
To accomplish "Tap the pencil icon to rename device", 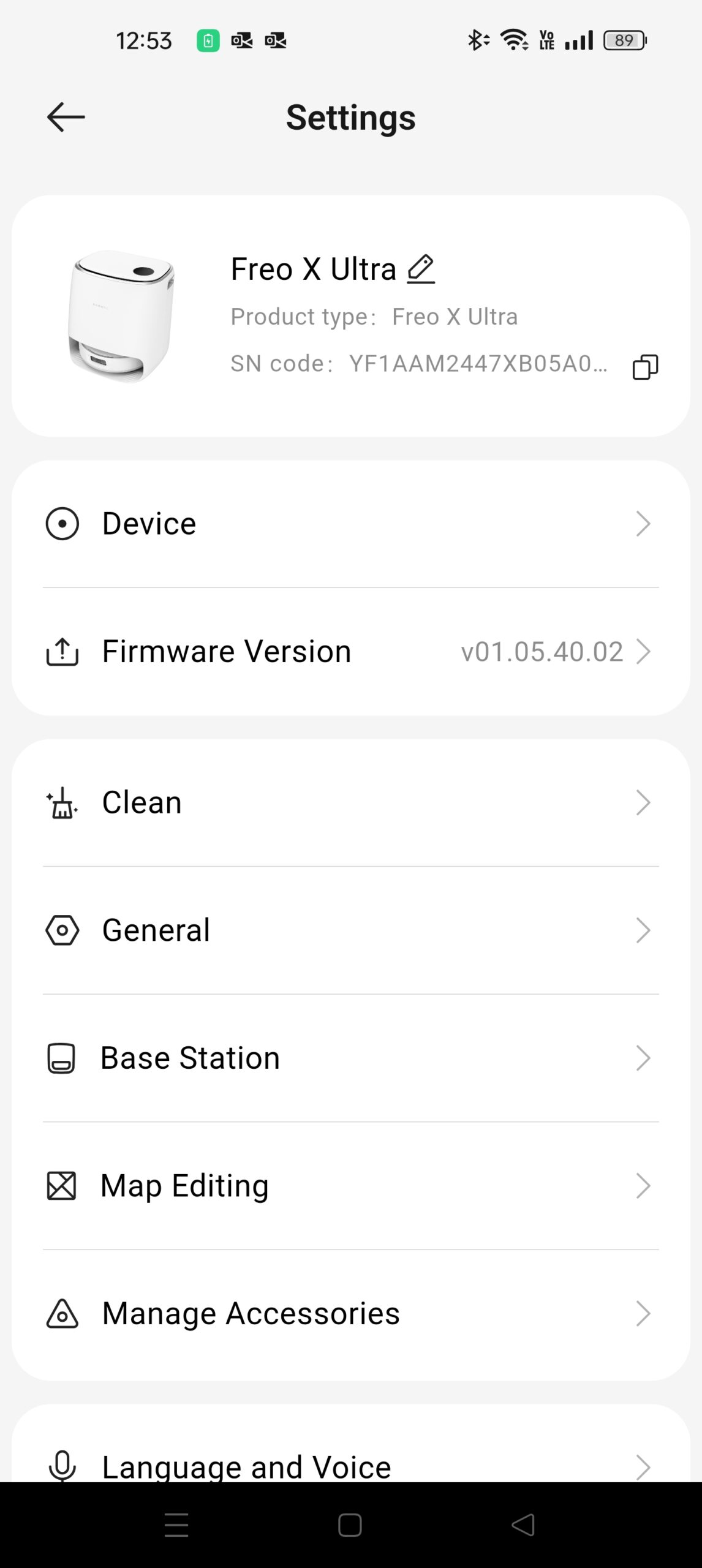I will click(x=421, y=269).
